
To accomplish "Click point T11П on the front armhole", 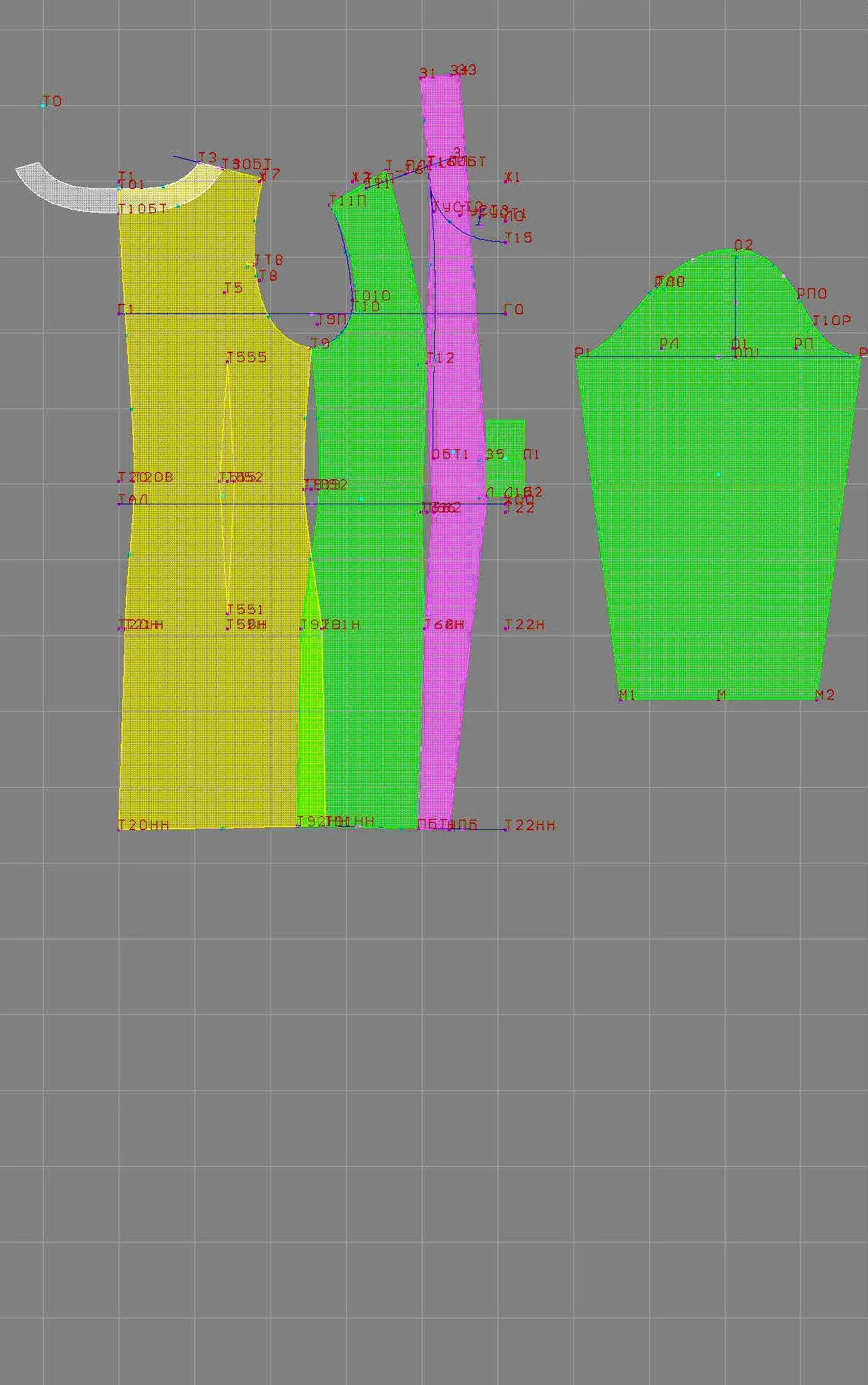I will (x=331, y=206).
